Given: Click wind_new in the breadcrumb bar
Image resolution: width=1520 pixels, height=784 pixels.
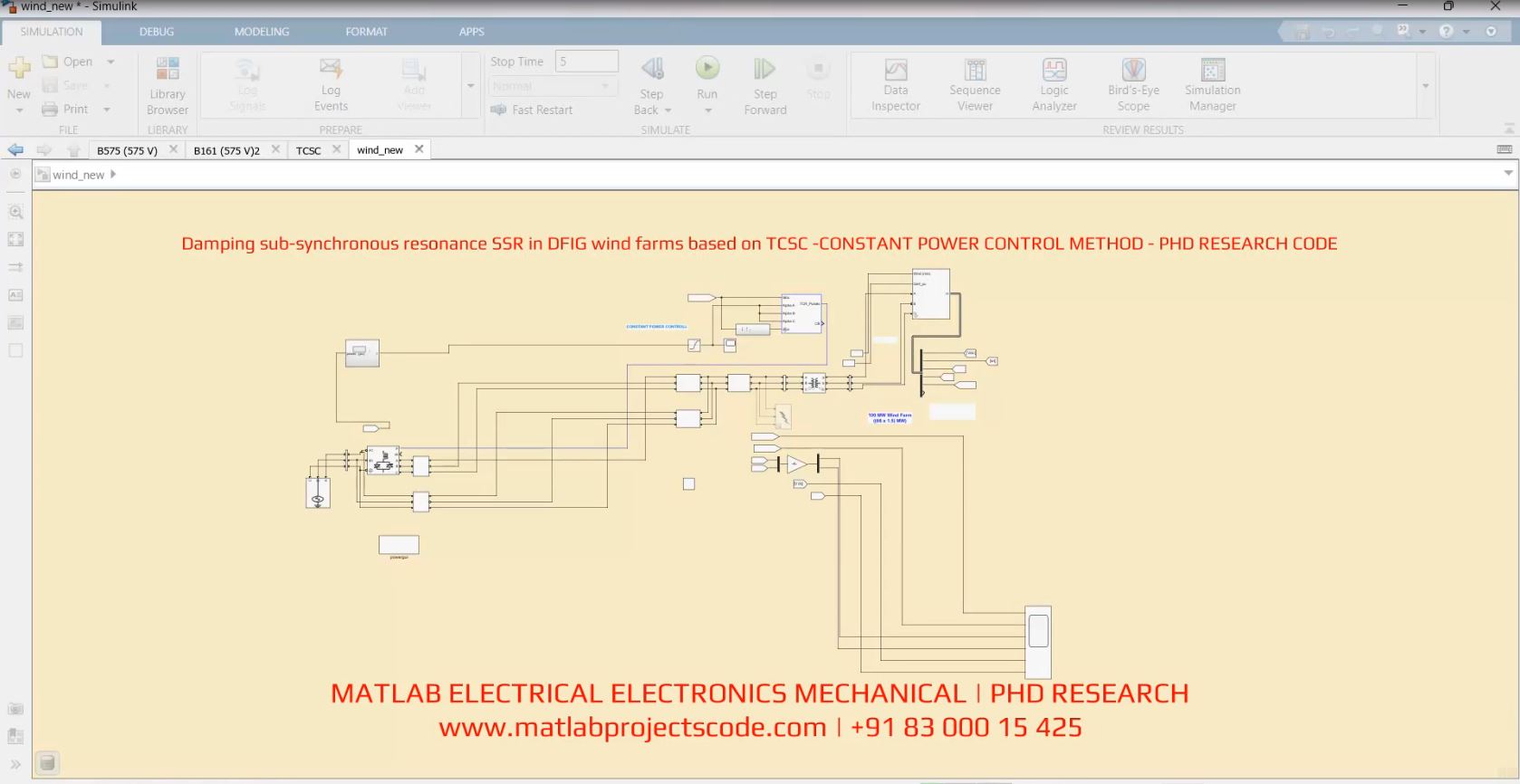Looking at the screenshot, I should coord(78,175).
